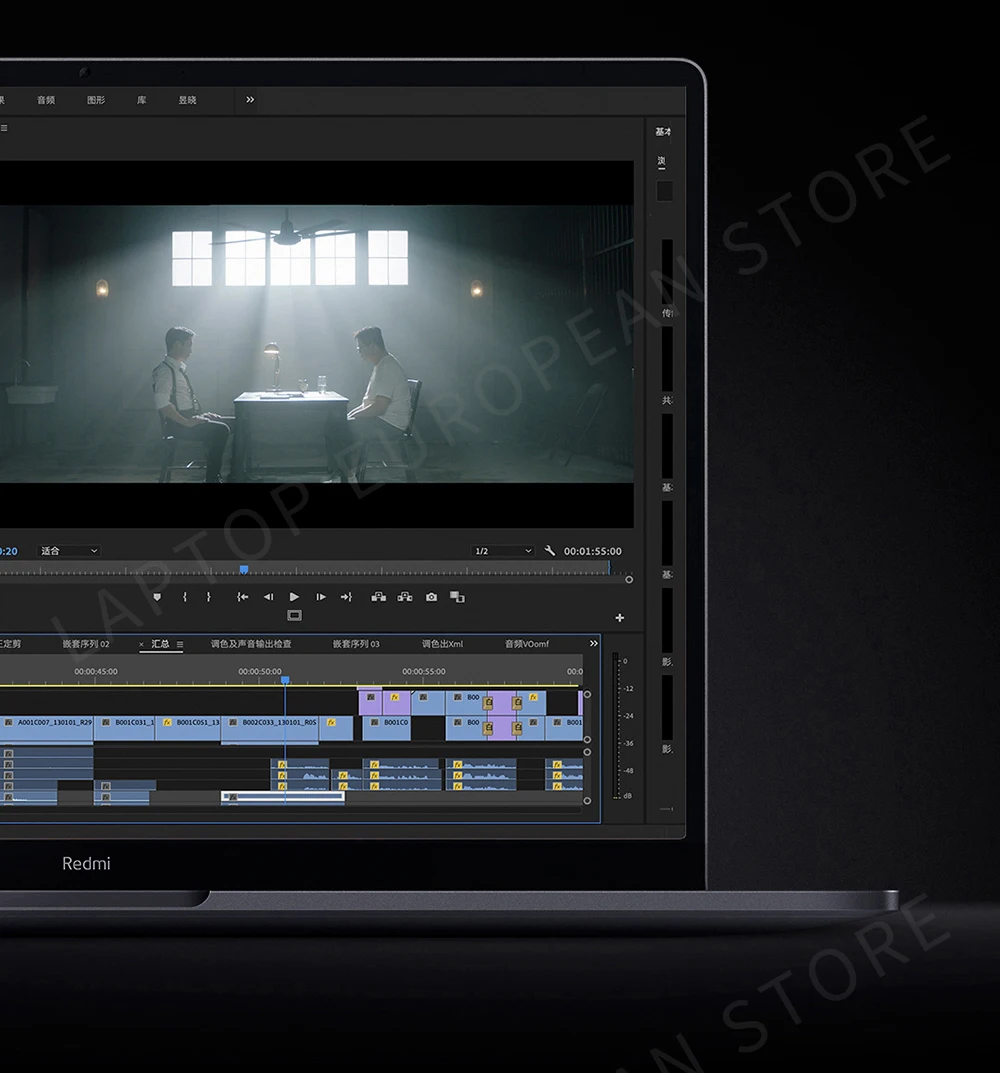Step back one frame
This screenshot has height=1073, width=1000.
click(268, 597)
